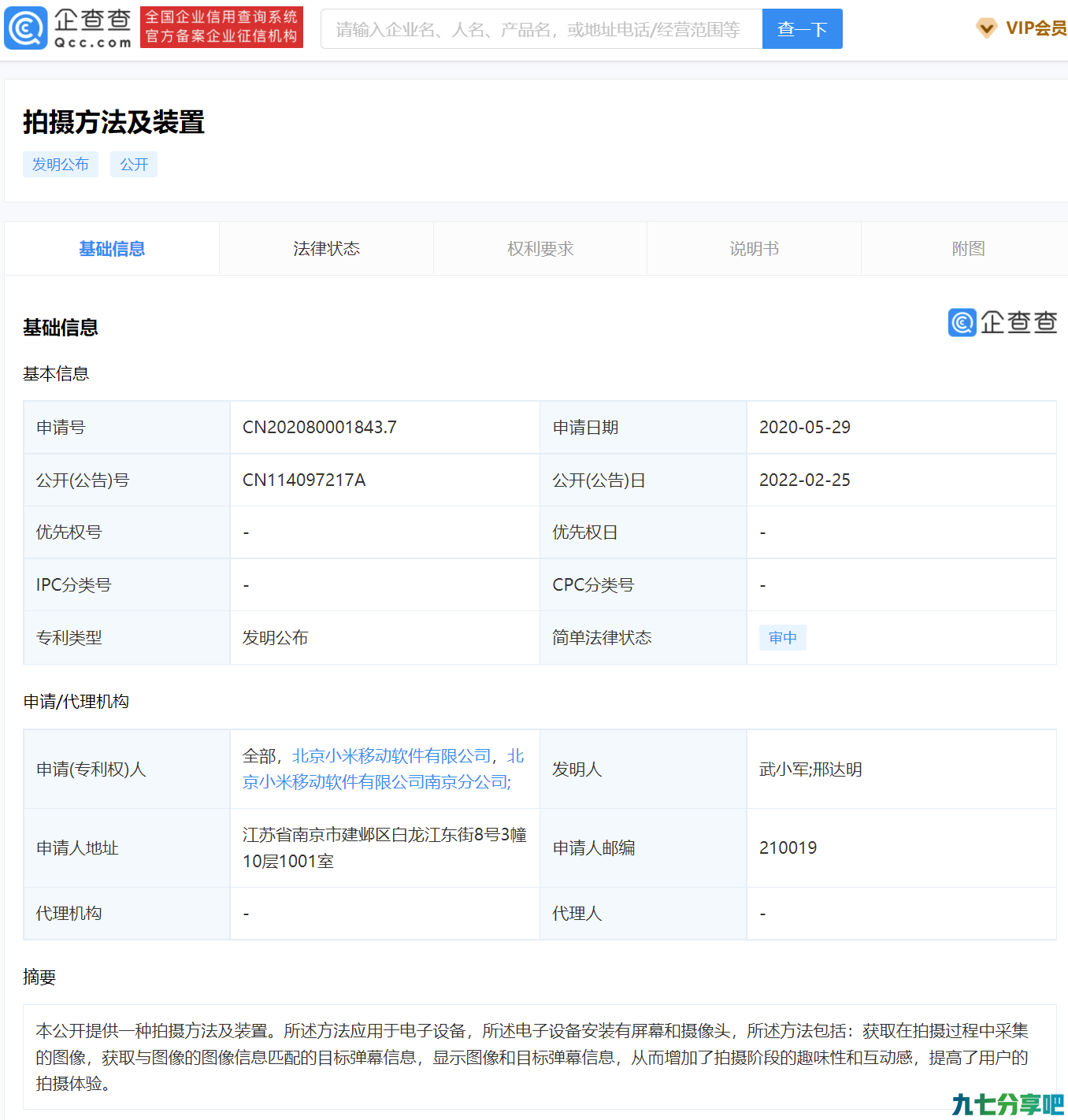The image size is (1068, 1120).
Task: Switch to the 附图 tab
Action: point(968,249)
